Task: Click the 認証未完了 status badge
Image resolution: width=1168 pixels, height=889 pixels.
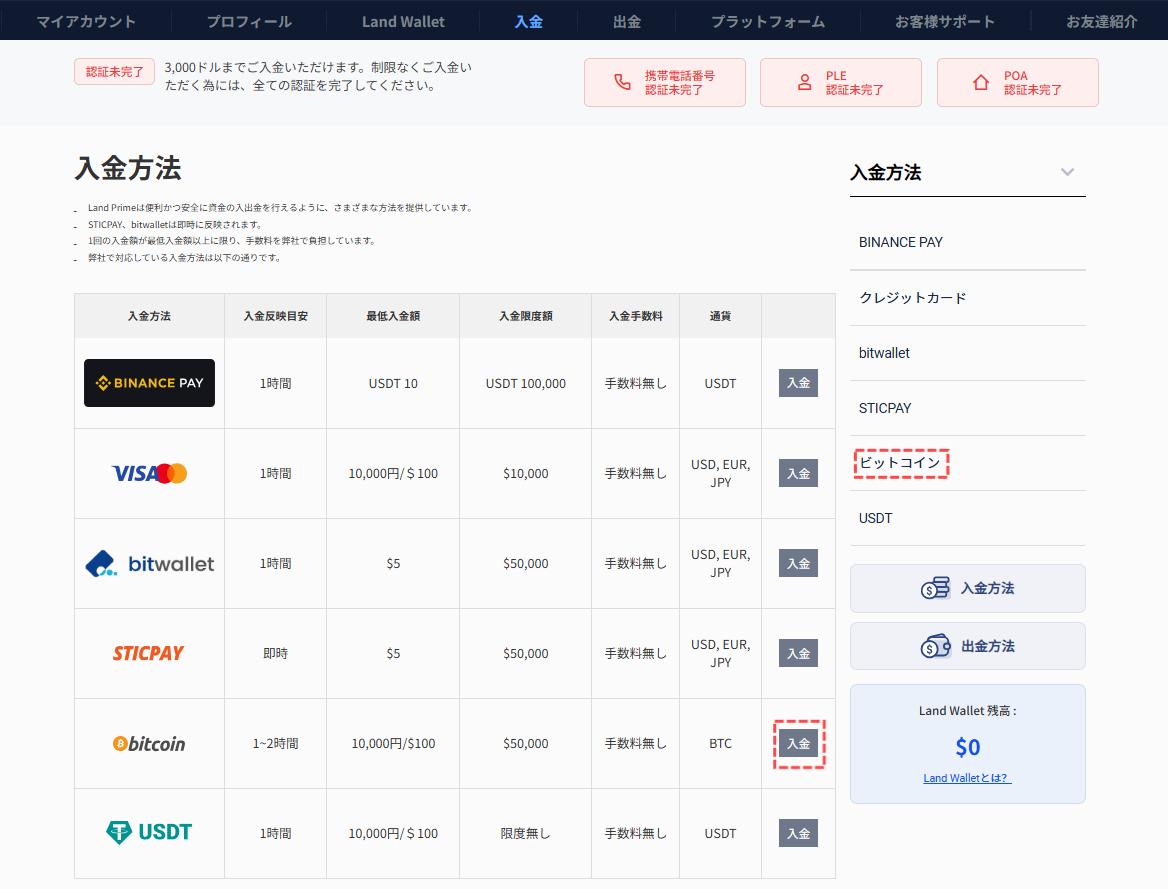Action: tap(114, 71)
